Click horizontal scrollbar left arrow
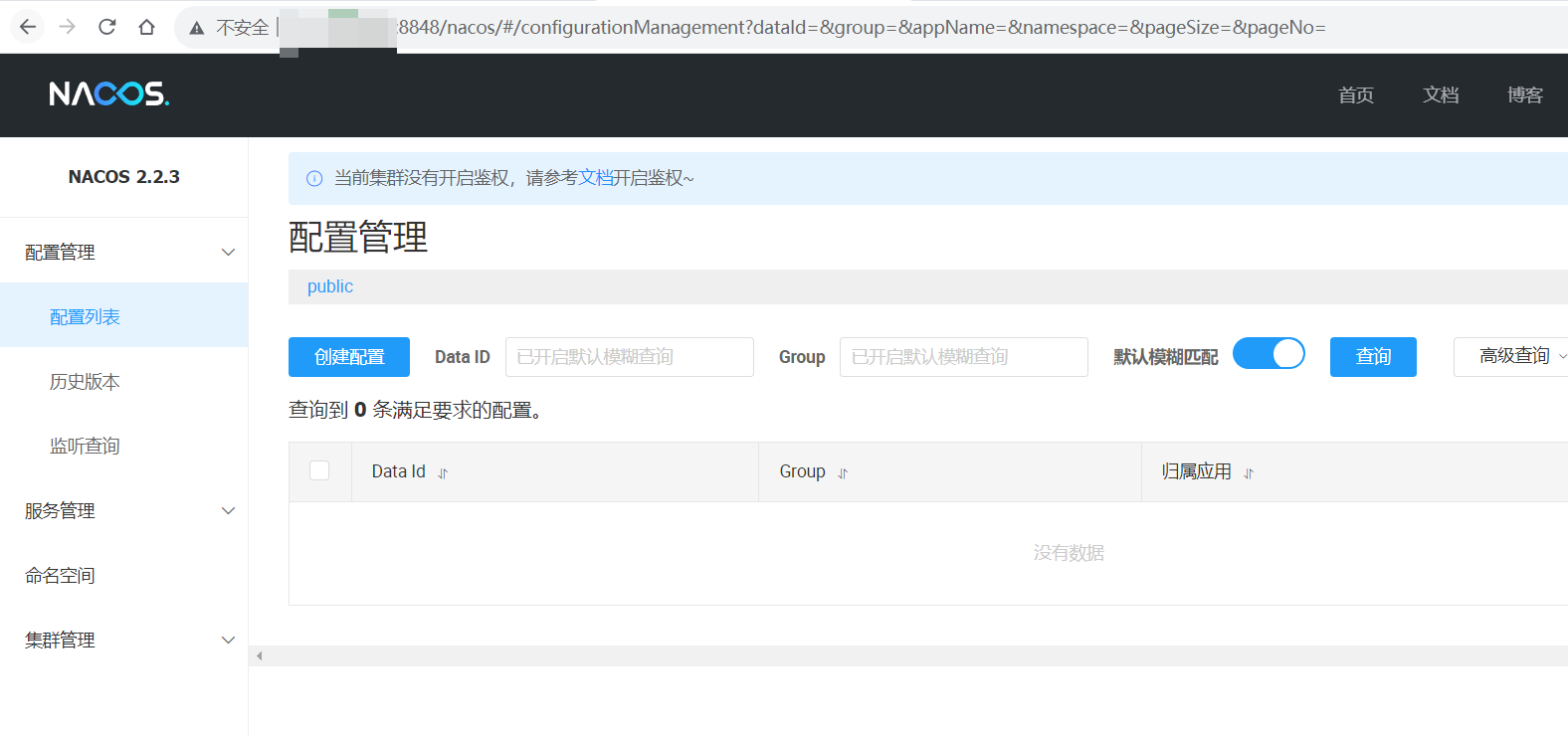 tap(260, 655)
